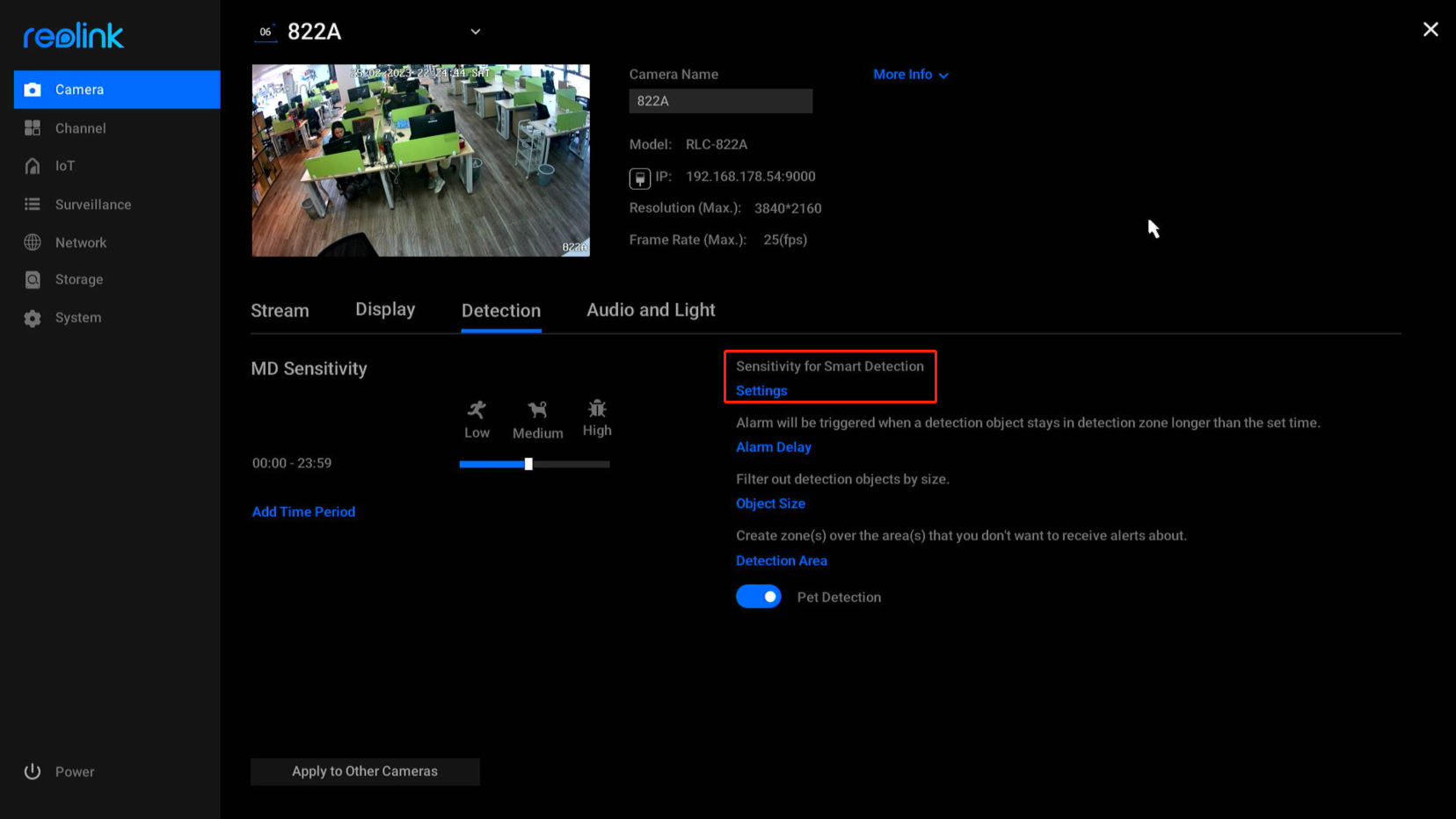Click the channel 06 badge icon
This screenshot has height=819, width=1456.
266,33
